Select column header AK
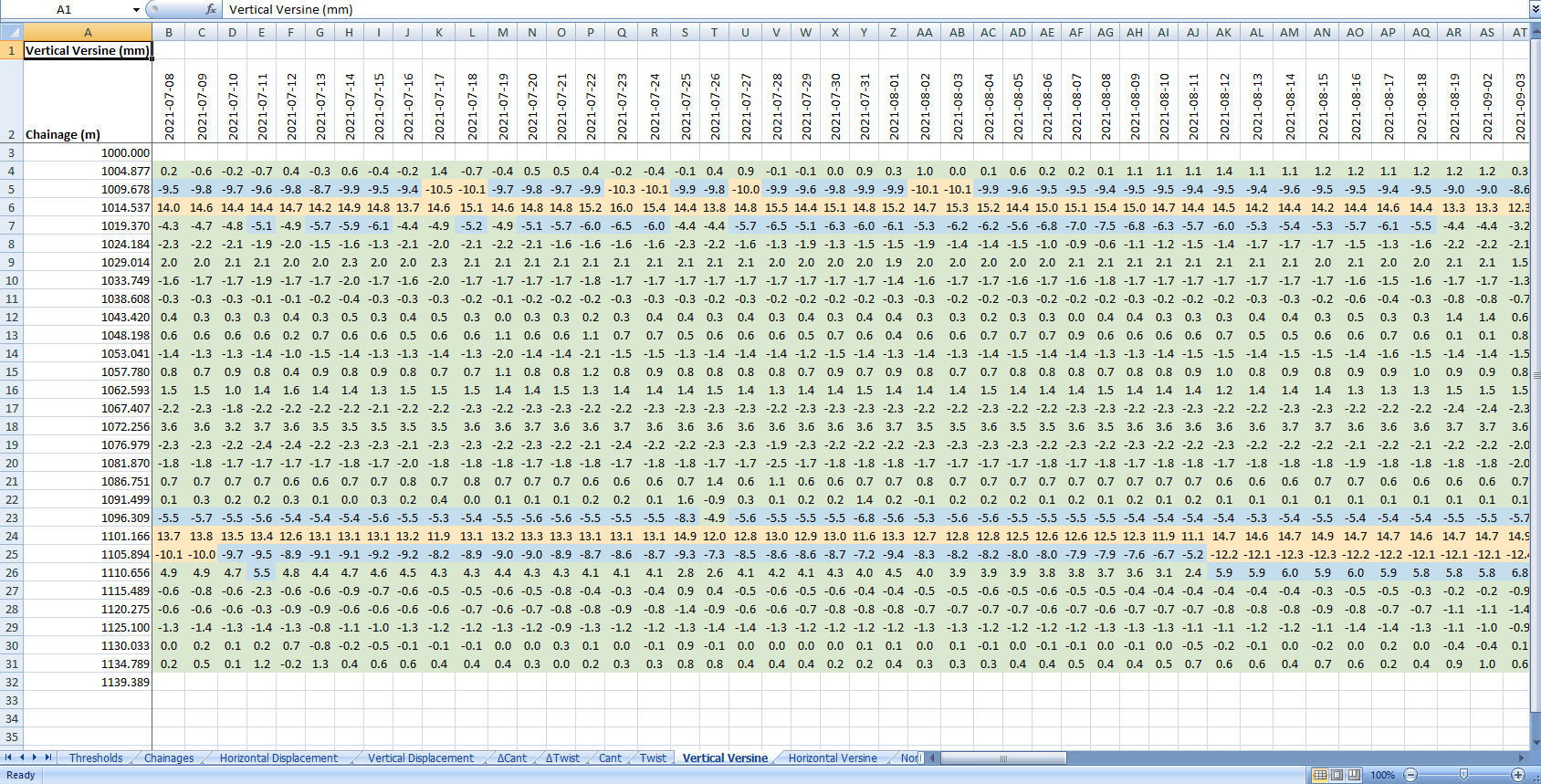1541x784 pixels. [x=1223, y=32]
